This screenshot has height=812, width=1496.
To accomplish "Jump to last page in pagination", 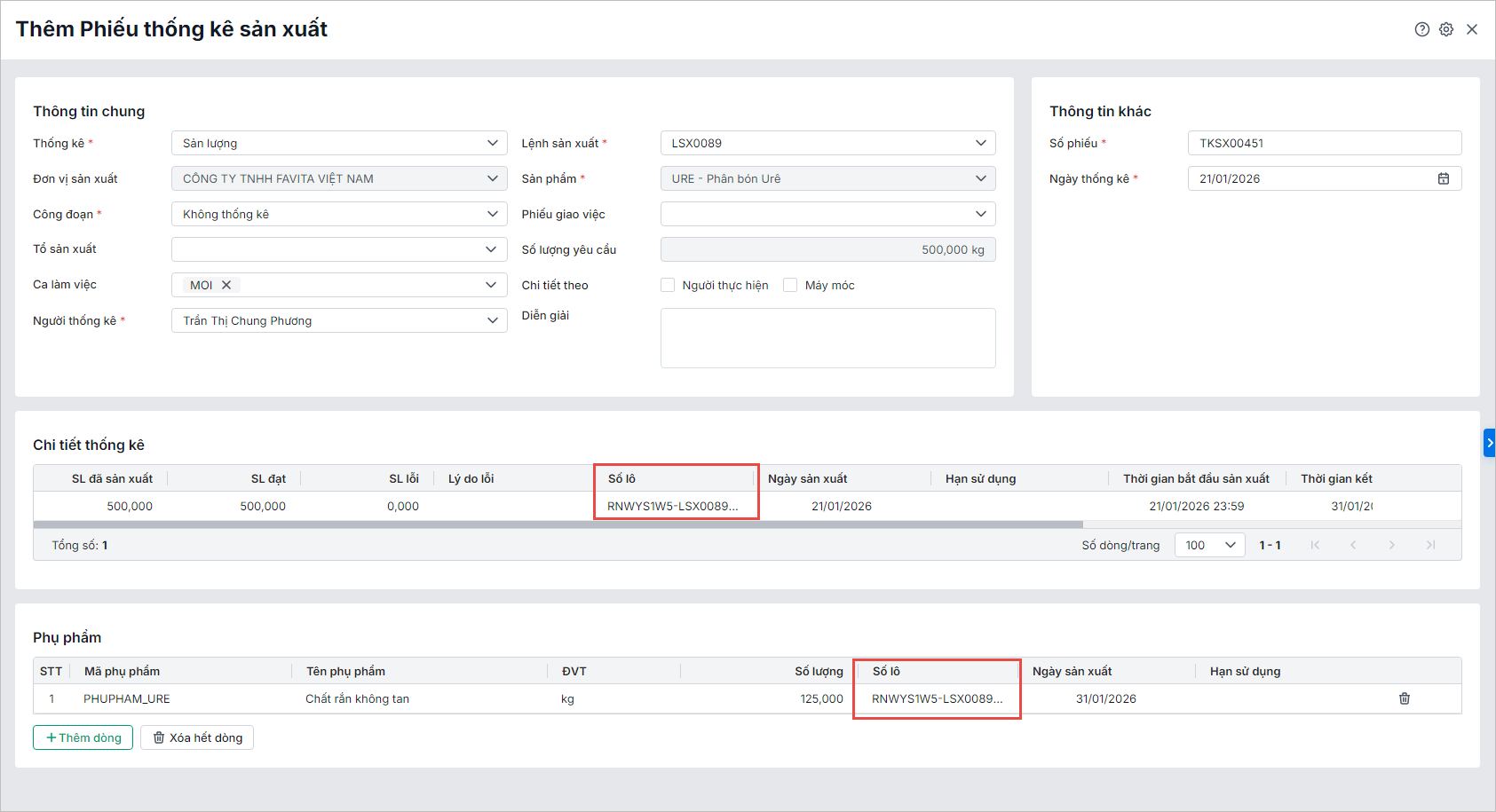I will pos(1430,545).
